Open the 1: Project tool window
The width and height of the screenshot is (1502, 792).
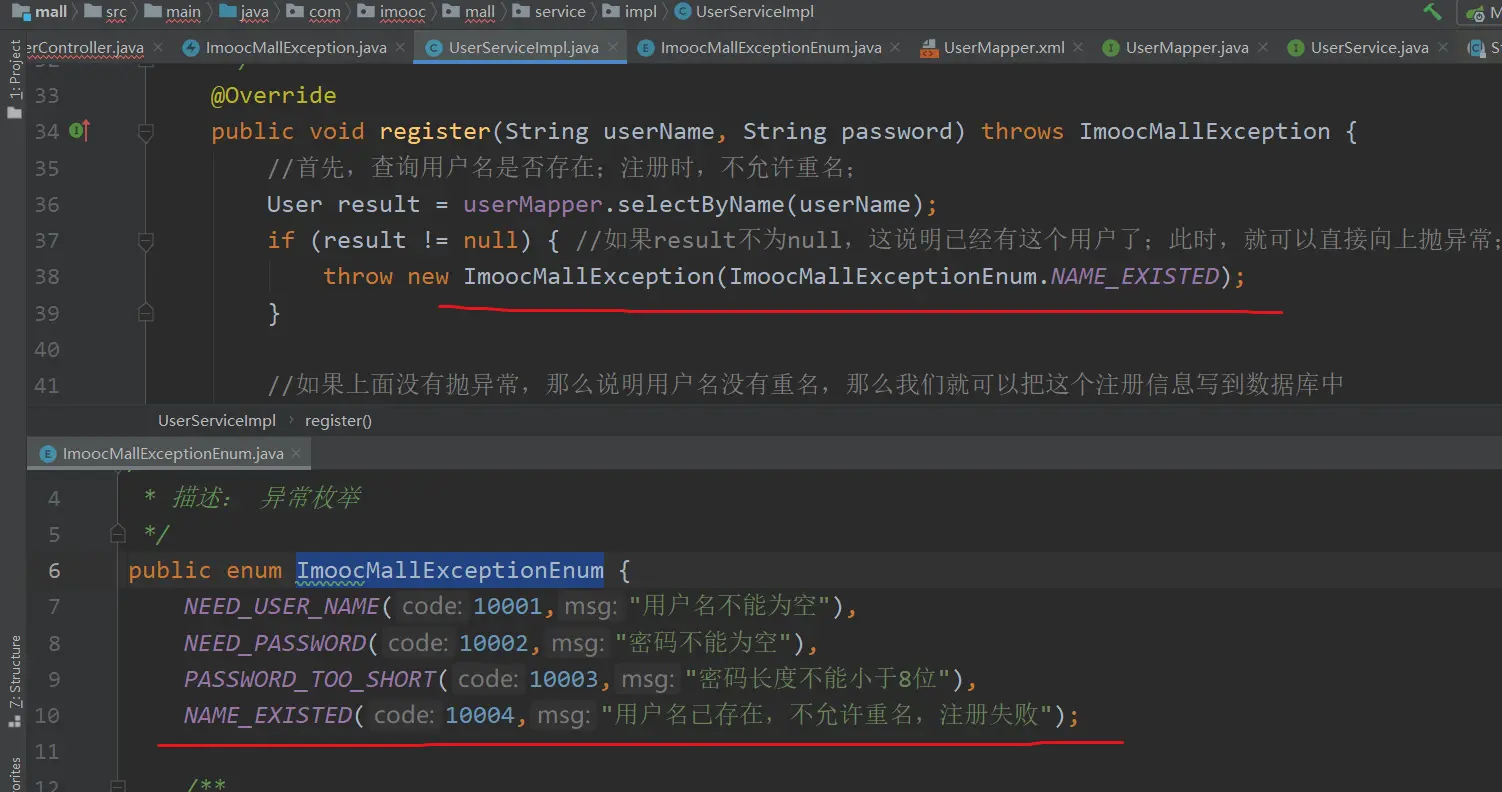pos(14,80)
